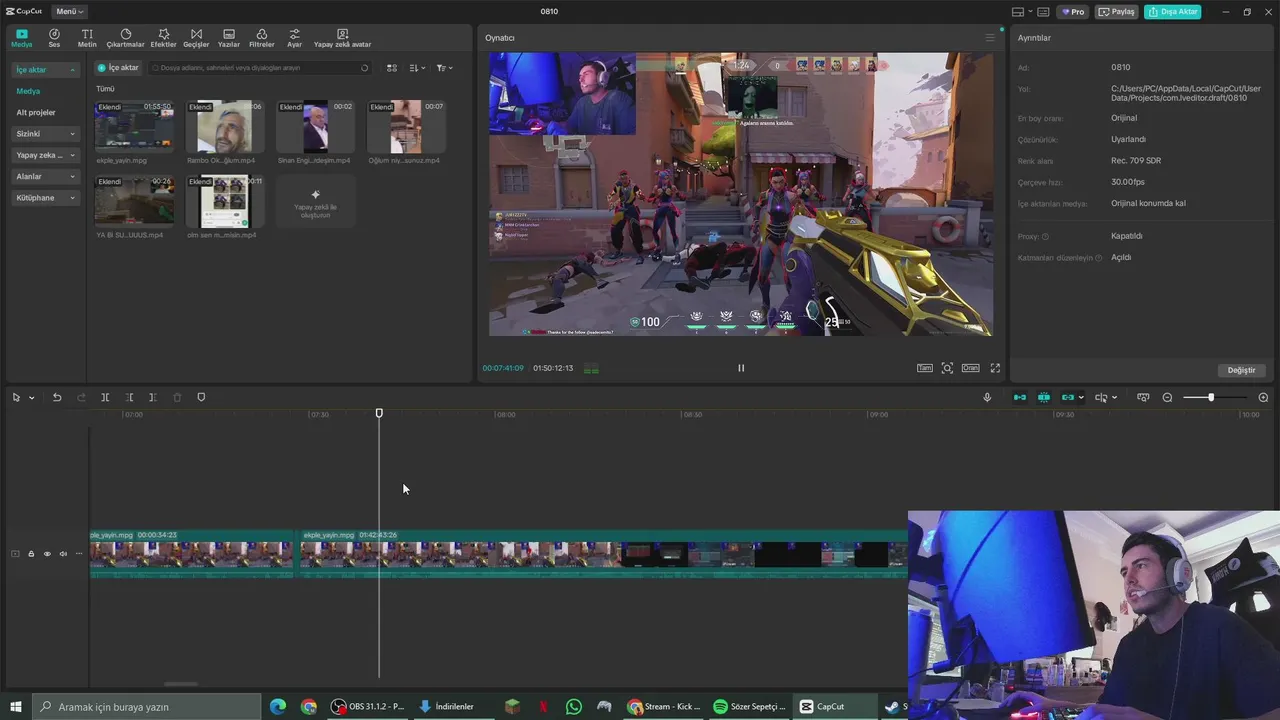Click the Tam full quality button
The width and height of the screenshot is (1280, 720).
coord(925,368)
